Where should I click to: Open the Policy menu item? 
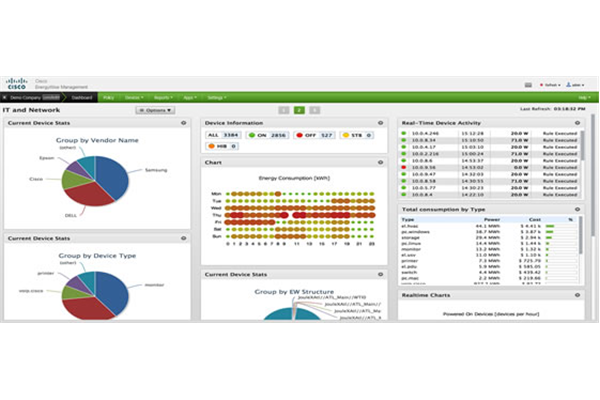tap(109, 98)
